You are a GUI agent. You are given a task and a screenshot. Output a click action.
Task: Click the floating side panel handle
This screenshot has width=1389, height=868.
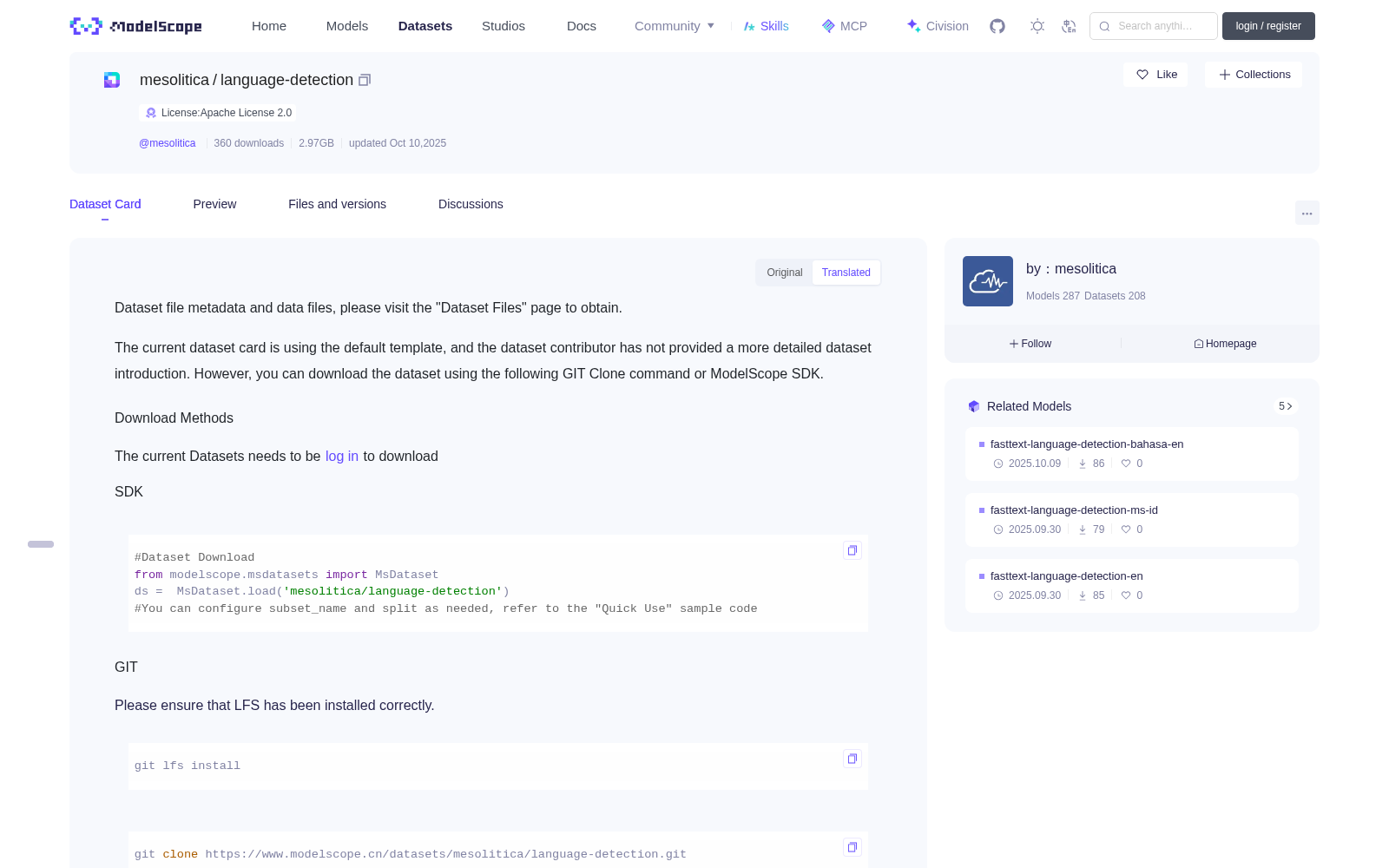pyautogui.click(x=41, y=544)
